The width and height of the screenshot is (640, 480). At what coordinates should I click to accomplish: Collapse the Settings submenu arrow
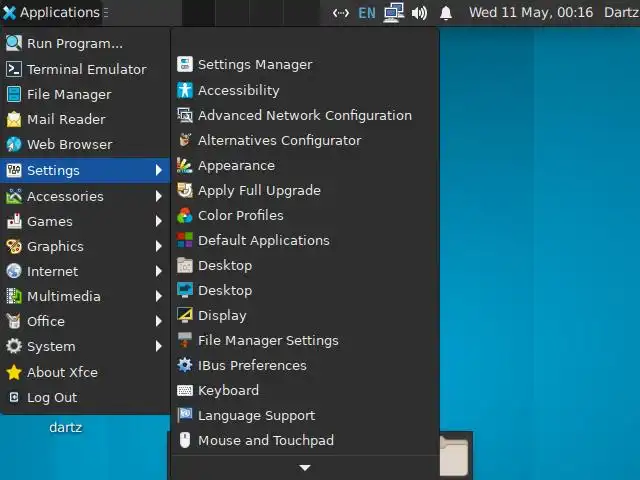click(x=159, y=170)
